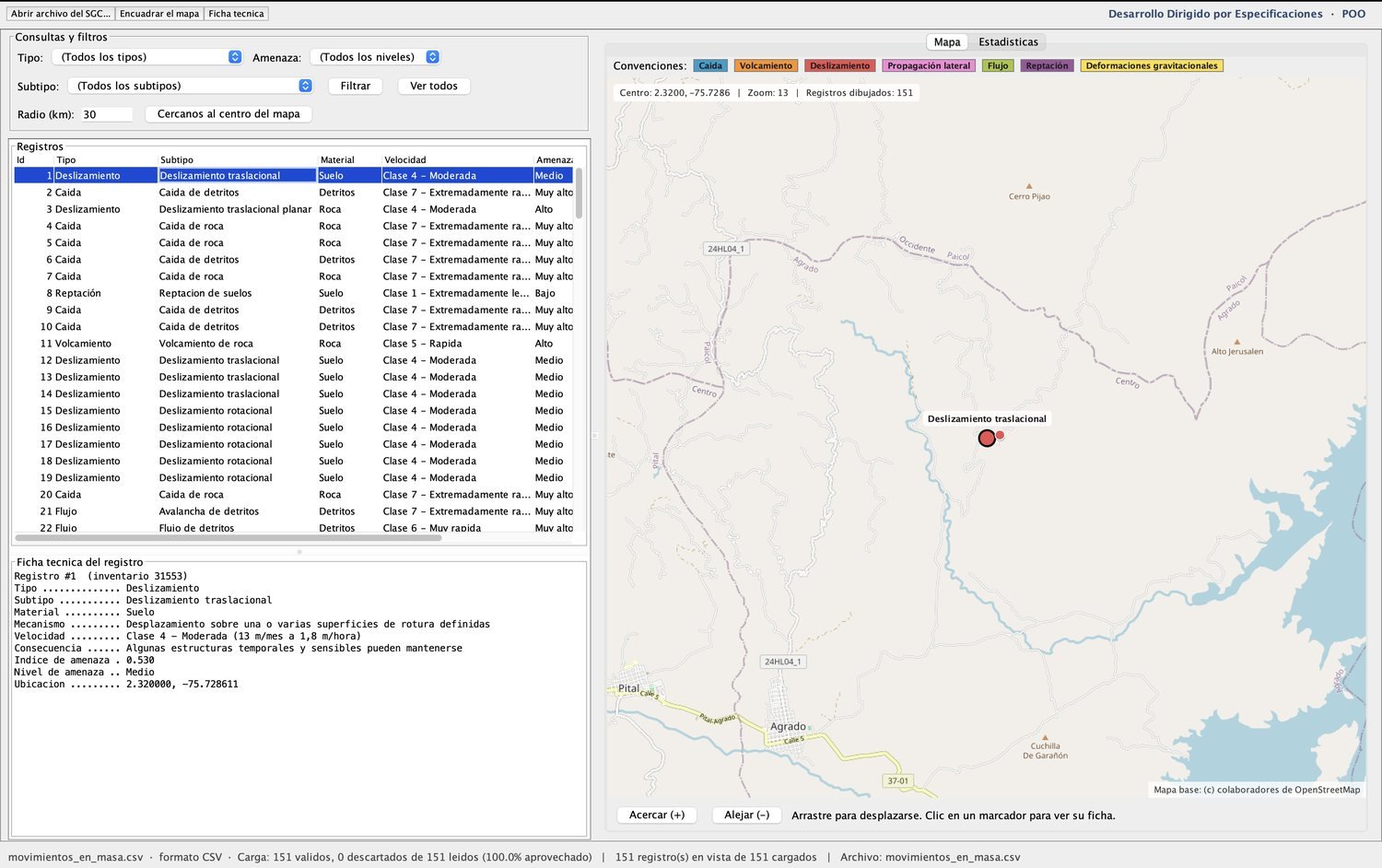Image resolution: width=1382 pixels, height=868 pixels.
Task: Sort table by Subtipo column header
Action: click(237, 159)
